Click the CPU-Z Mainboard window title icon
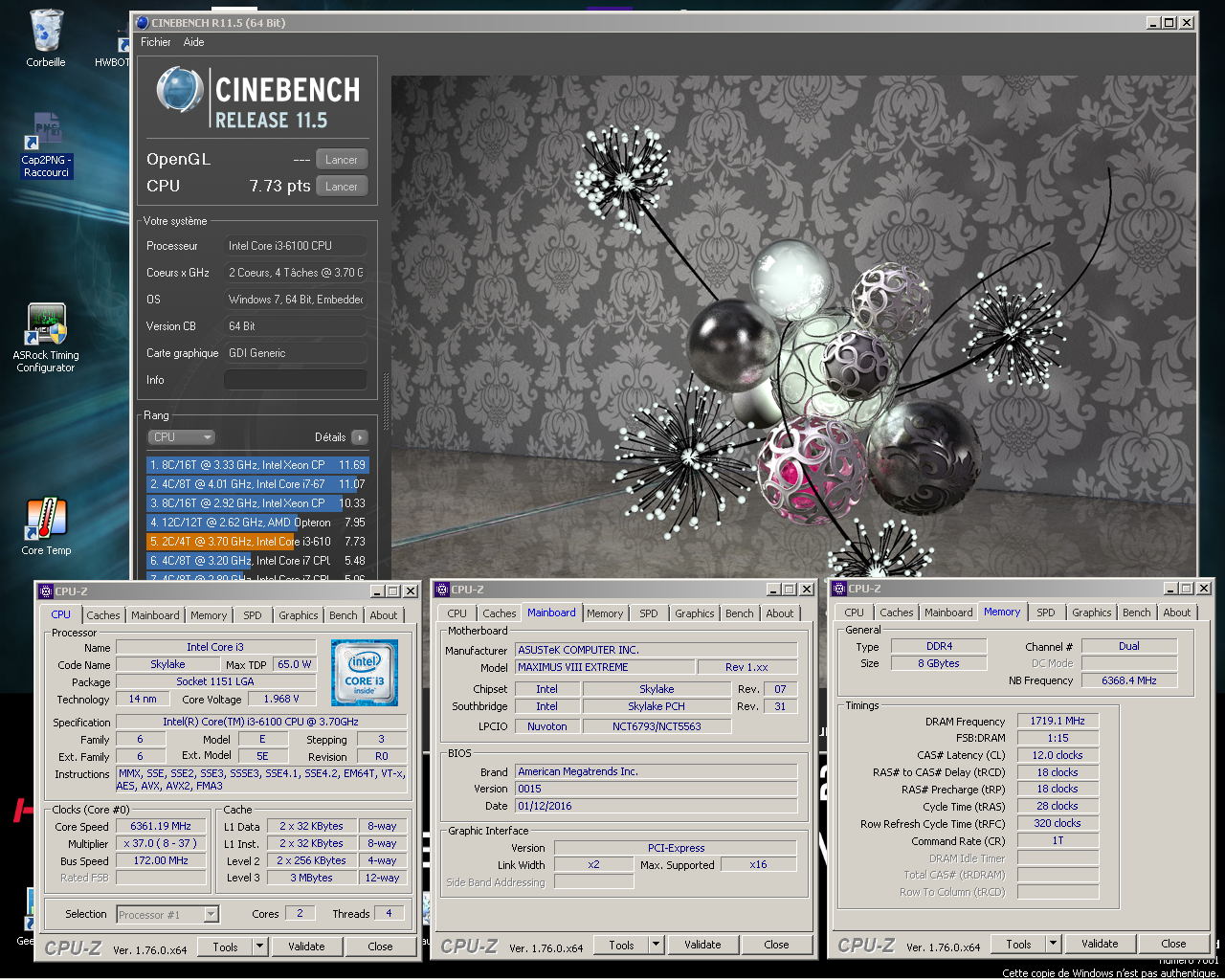The width and height of the screenshot is (1225, 980). [442, 590]
